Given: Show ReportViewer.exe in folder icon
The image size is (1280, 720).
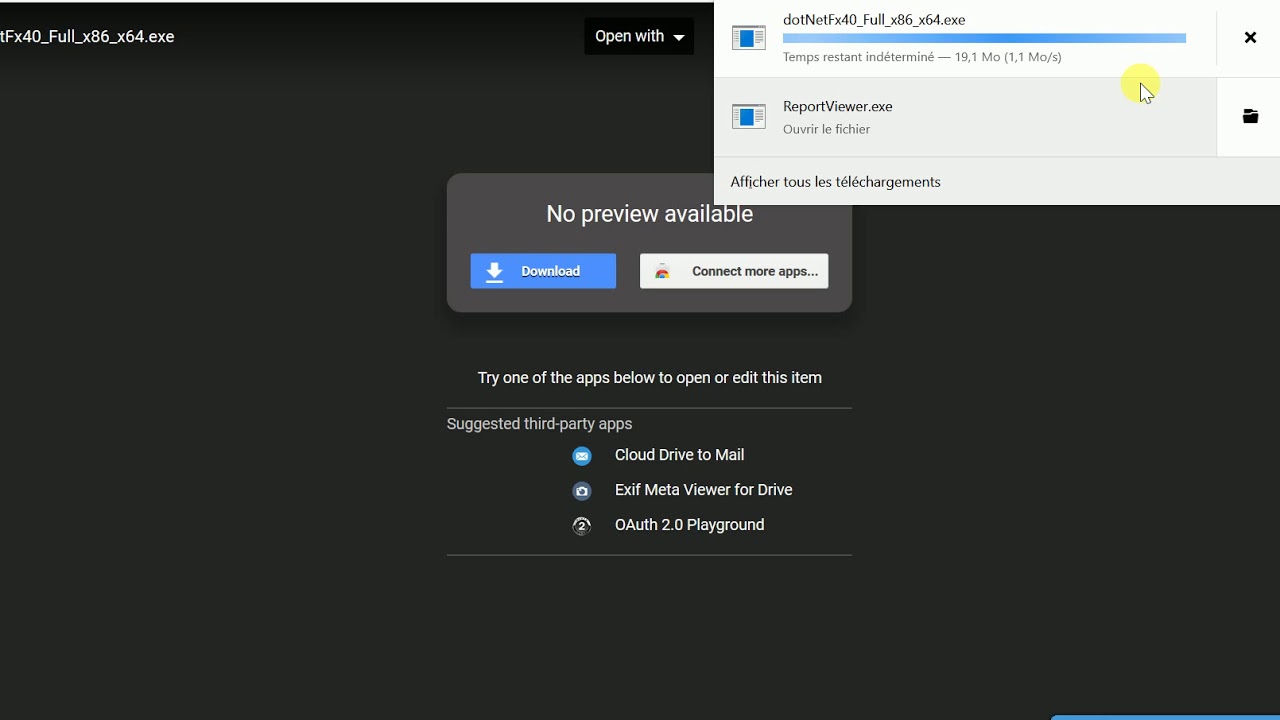Looking at the screenshot, I should click(x=1250, y=116).
